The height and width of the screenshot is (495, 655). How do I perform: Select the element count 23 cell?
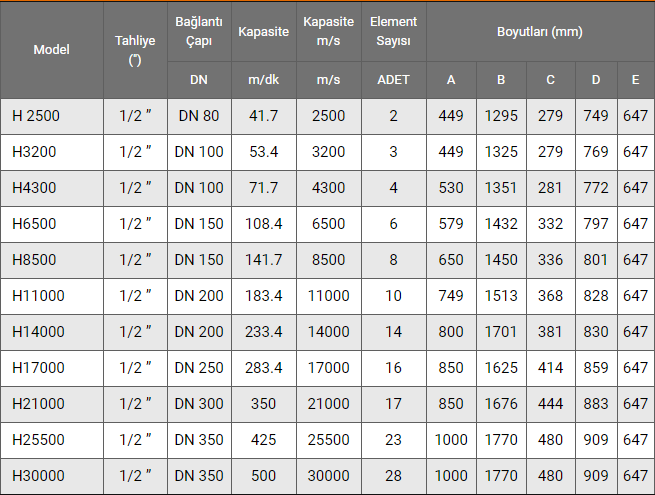click(394, 440)
